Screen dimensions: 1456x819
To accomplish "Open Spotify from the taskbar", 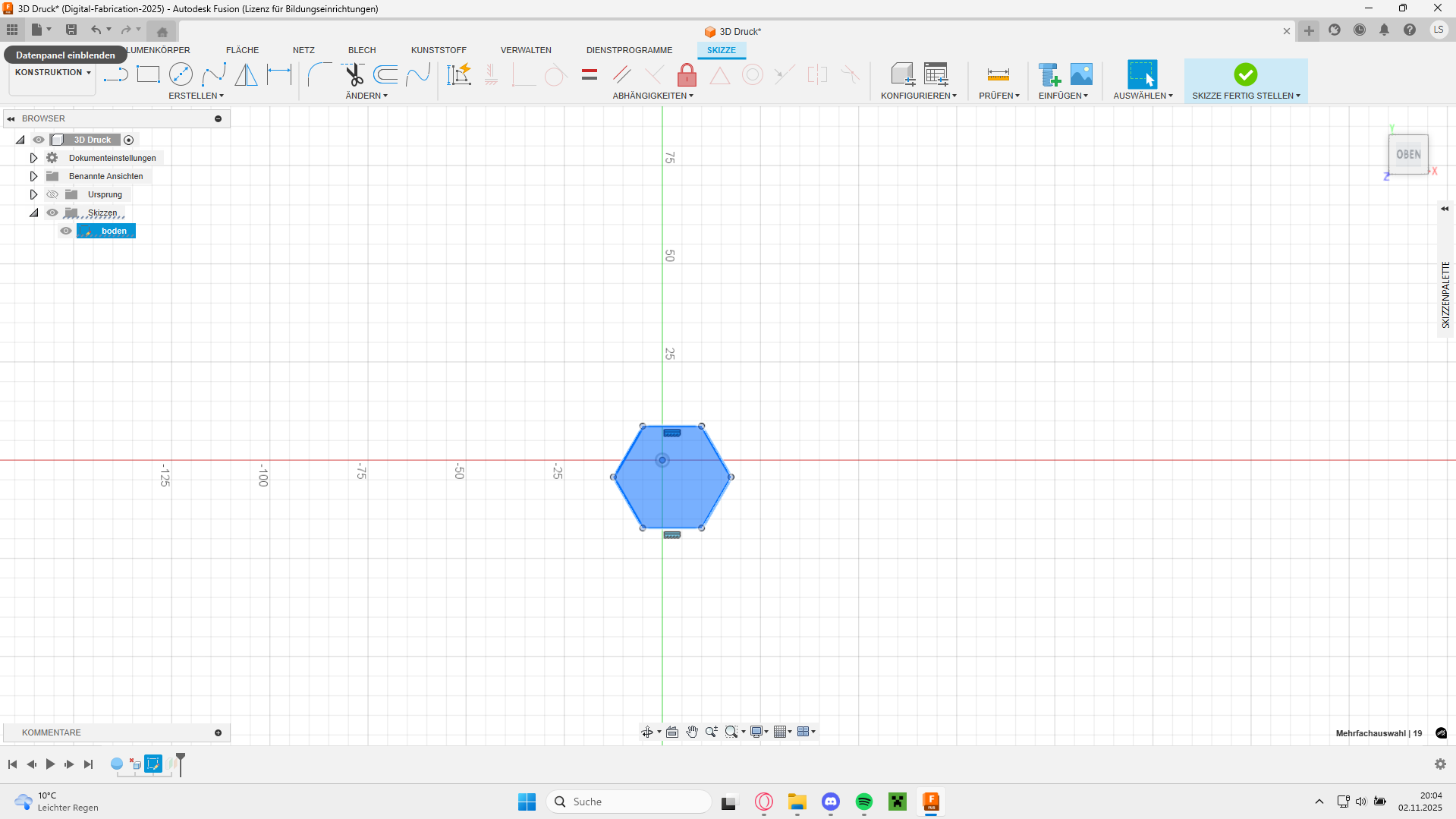I will pos(863,802).
